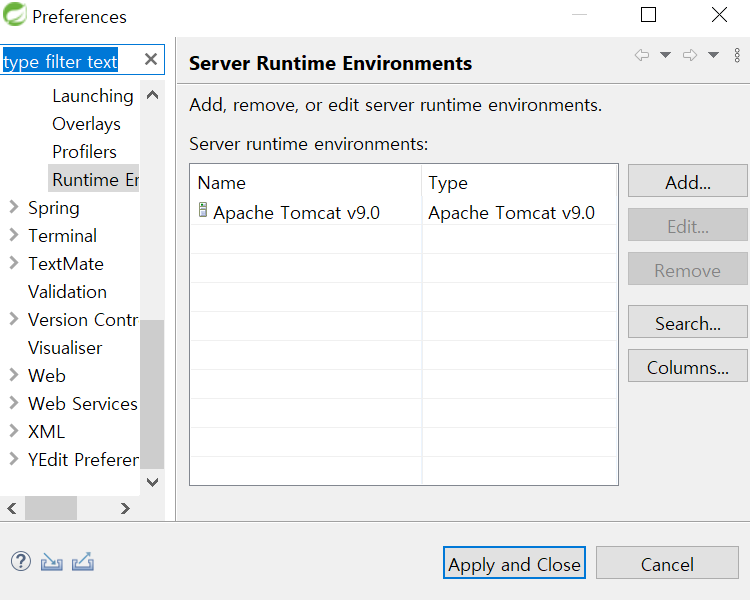This screenshot has height=600, width=750.
Task: Click the Spring leaf window icon
Action: (x=14, y=14)
